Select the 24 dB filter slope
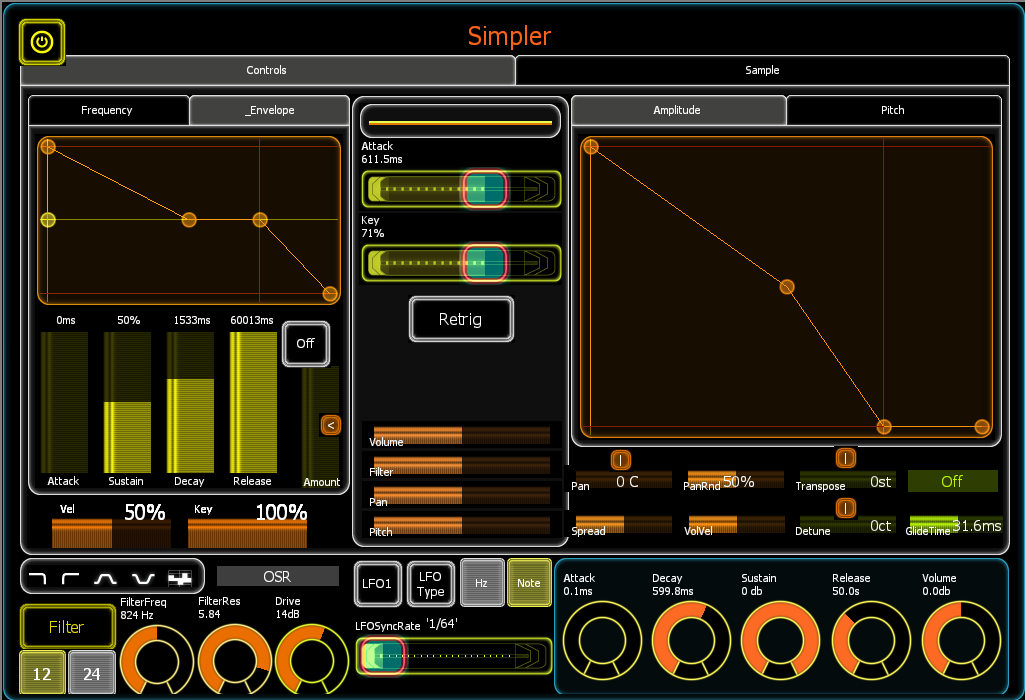Screen dimensions: 1025x700 click(92, 673)
